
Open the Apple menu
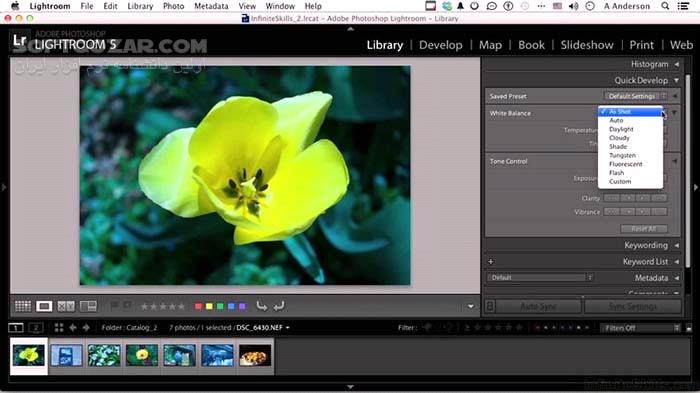[15, 6]
